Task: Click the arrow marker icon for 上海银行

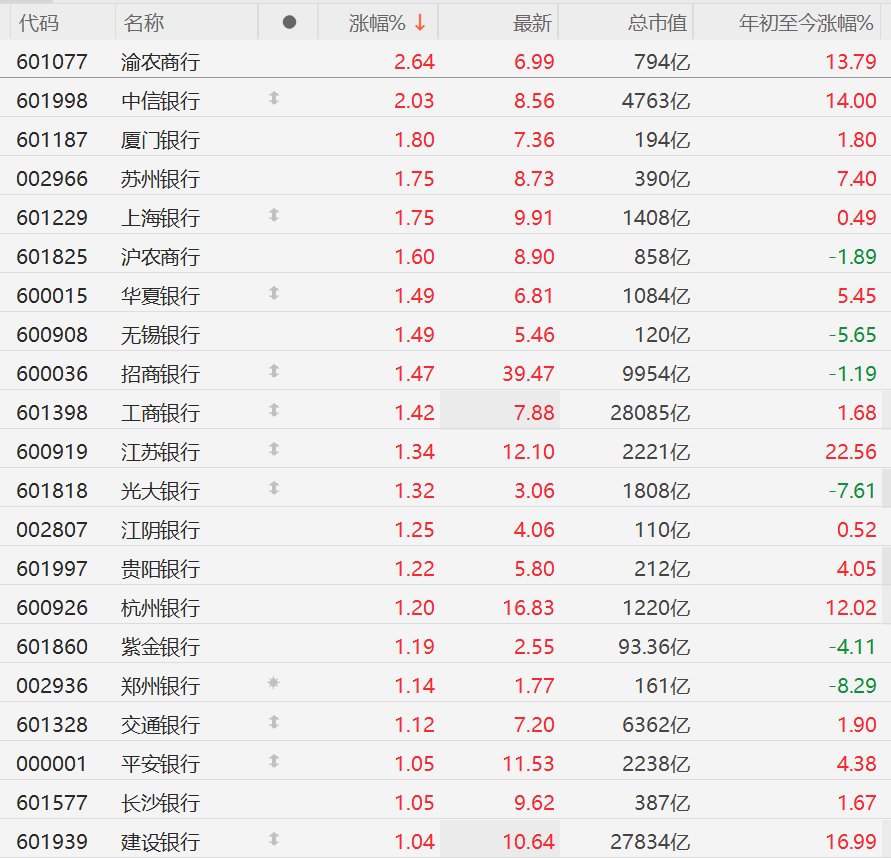Action: tap(274, 215)
